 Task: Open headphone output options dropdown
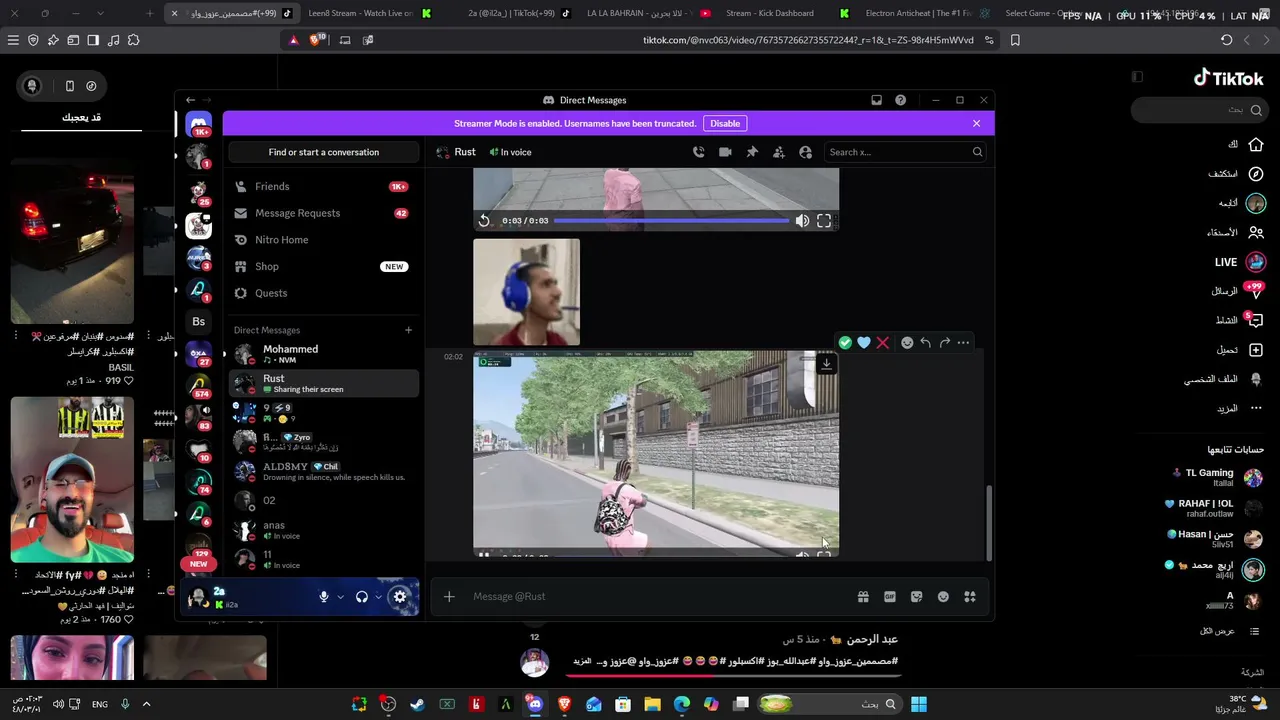click(378, 597)
